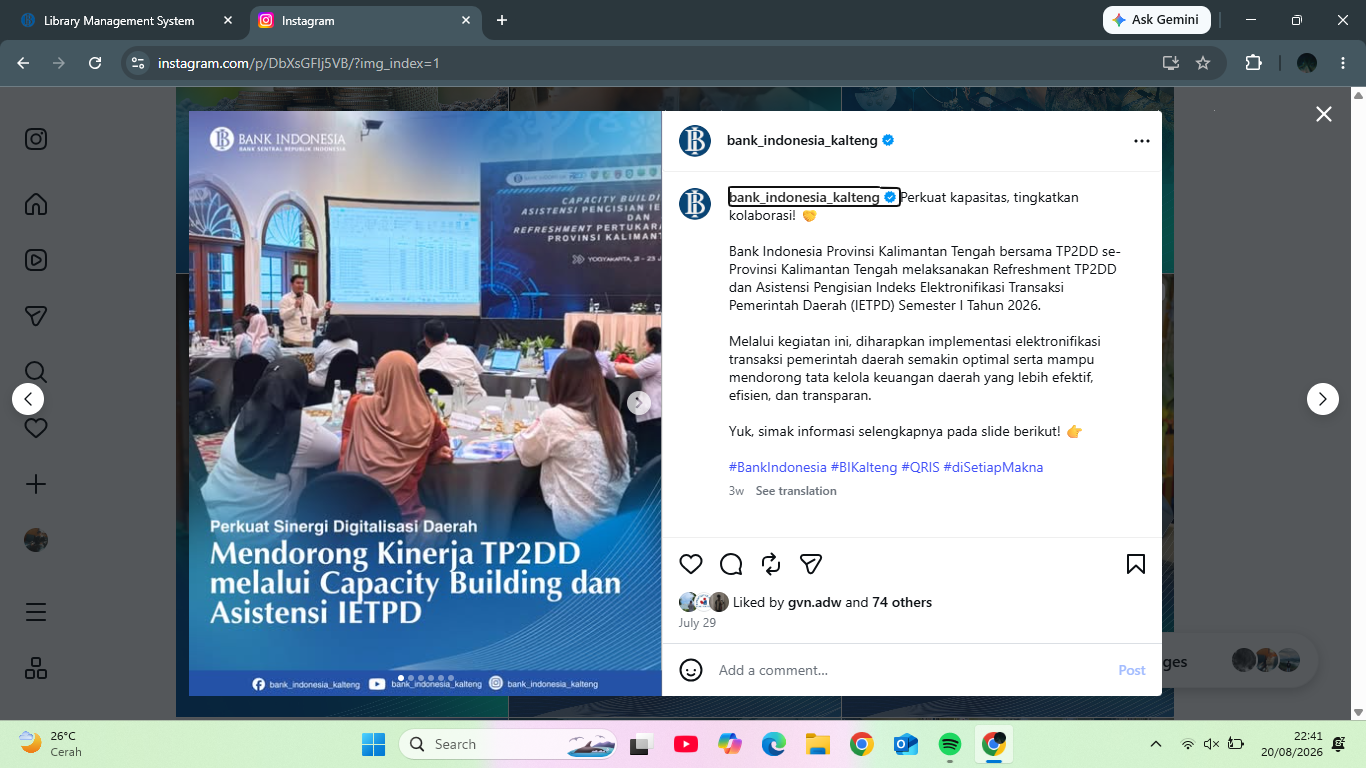1366x768 pixels.
Task: Open the Chrome Extensions puzzle icon
Action: [x=1253, y=63]
